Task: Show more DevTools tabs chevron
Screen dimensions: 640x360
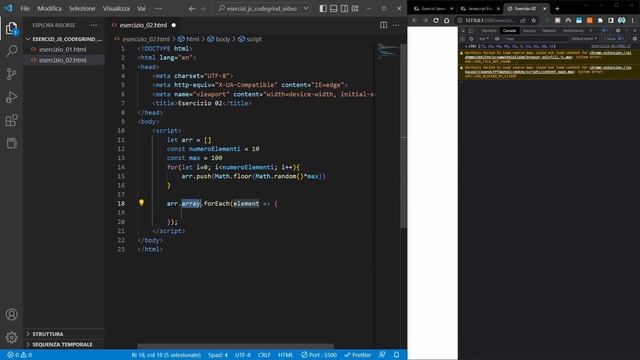Action: 591,31
